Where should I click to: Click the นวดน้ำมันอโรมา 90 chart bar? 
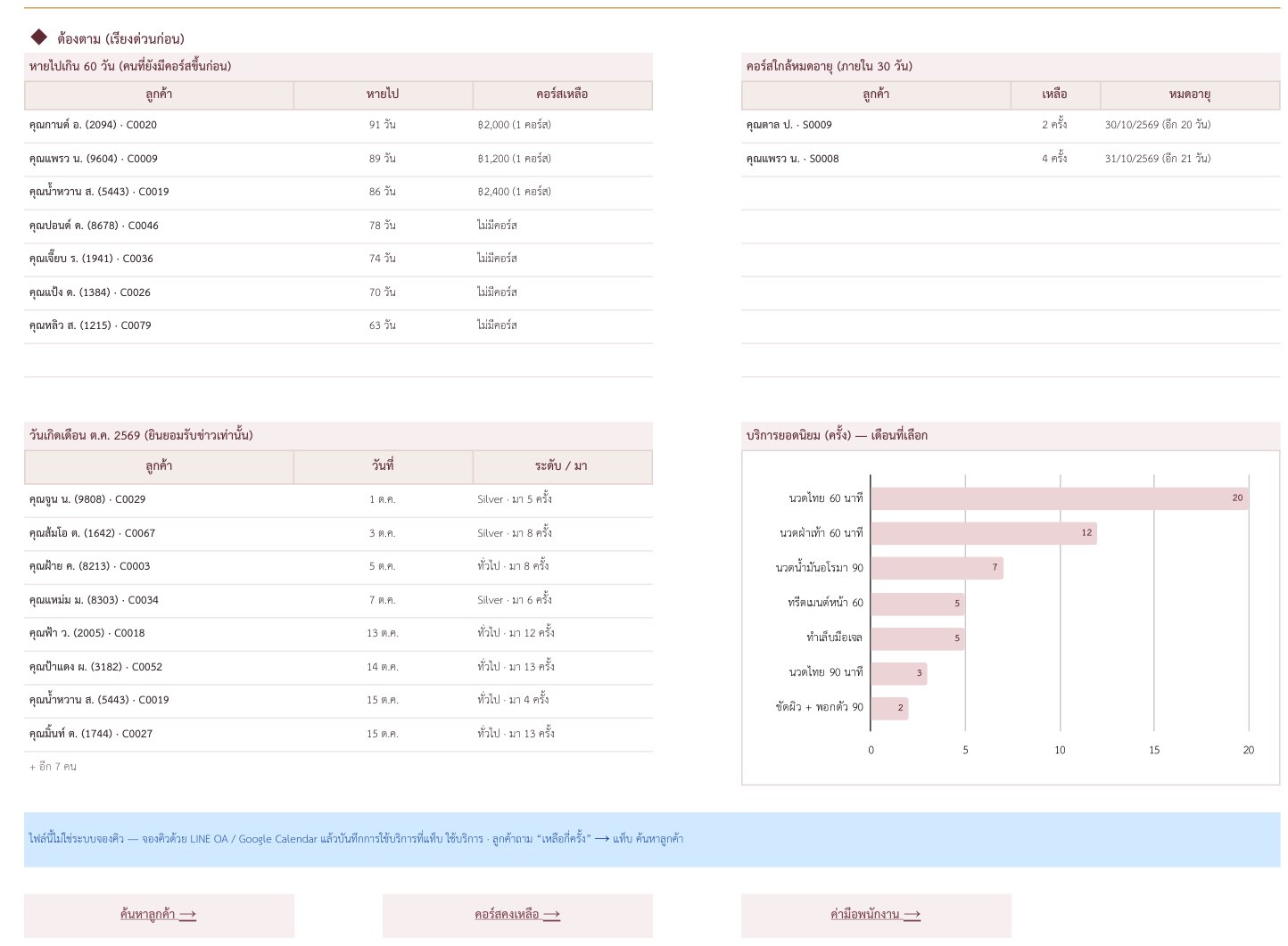pos(937,568)
